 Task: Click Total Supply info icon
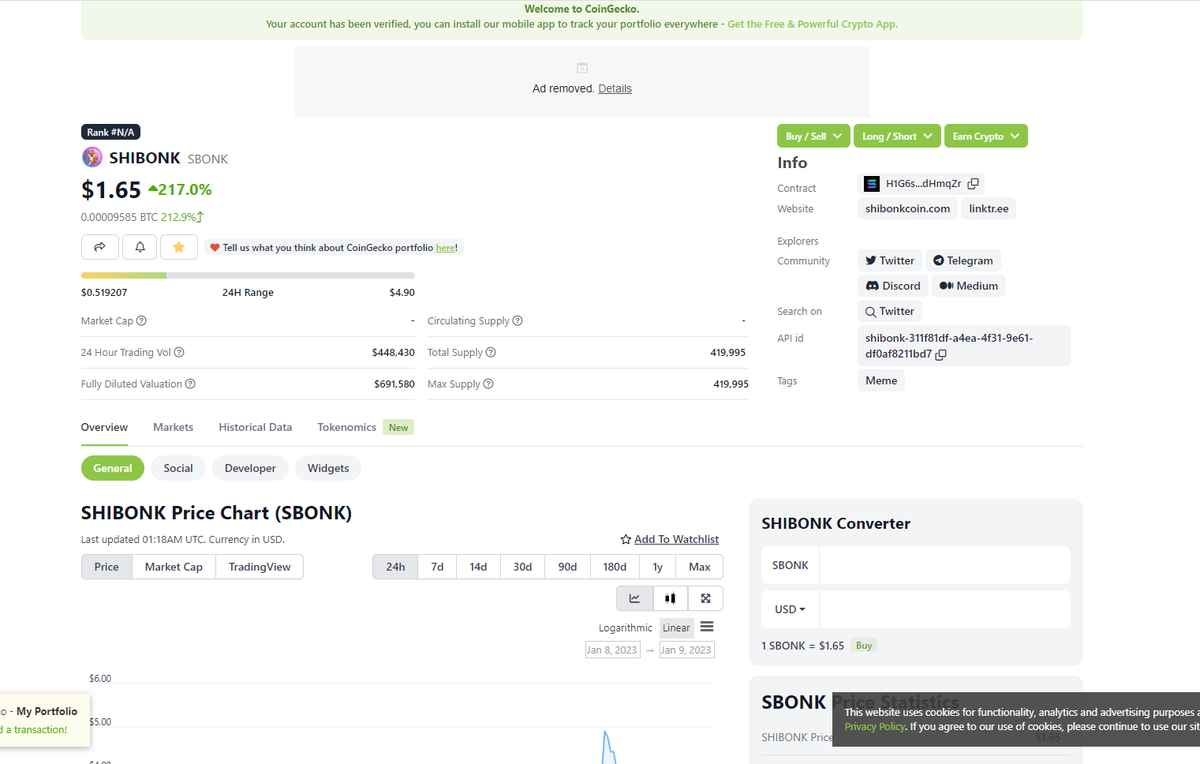point(491,352)
